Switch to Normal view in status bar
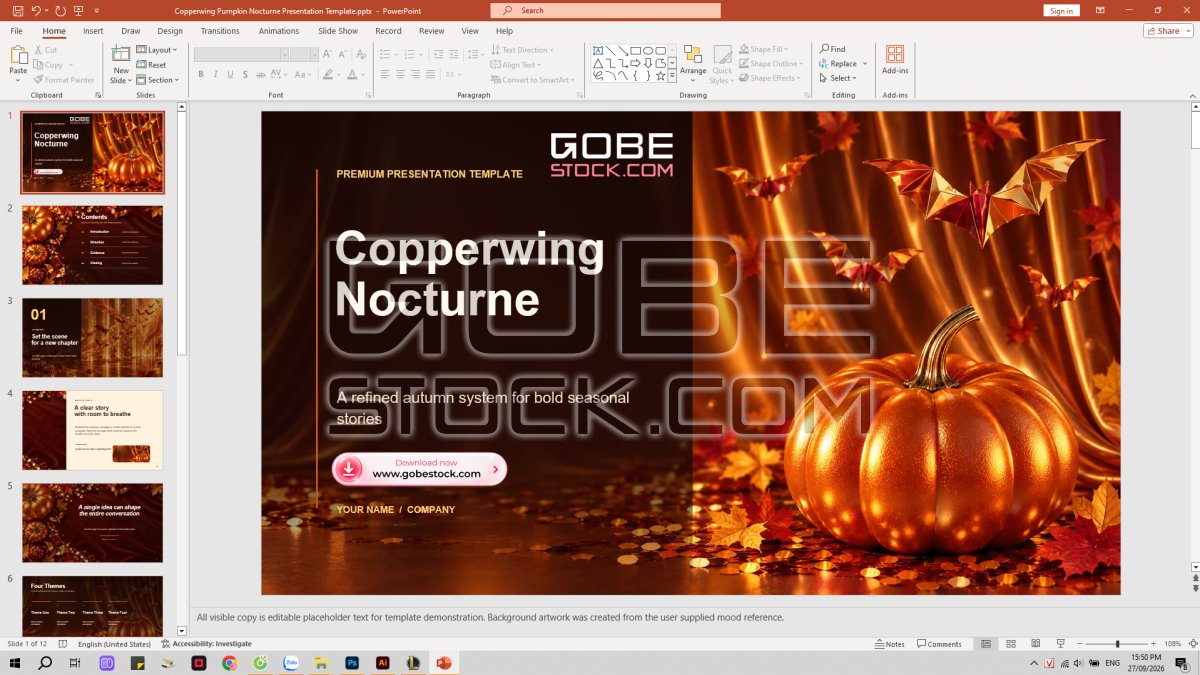This screenshot has height=675, width=1200. (986, 644)
